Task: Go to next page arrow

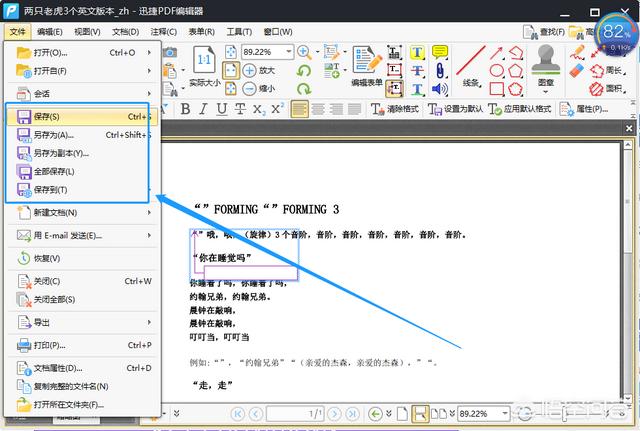Action: 334,414
